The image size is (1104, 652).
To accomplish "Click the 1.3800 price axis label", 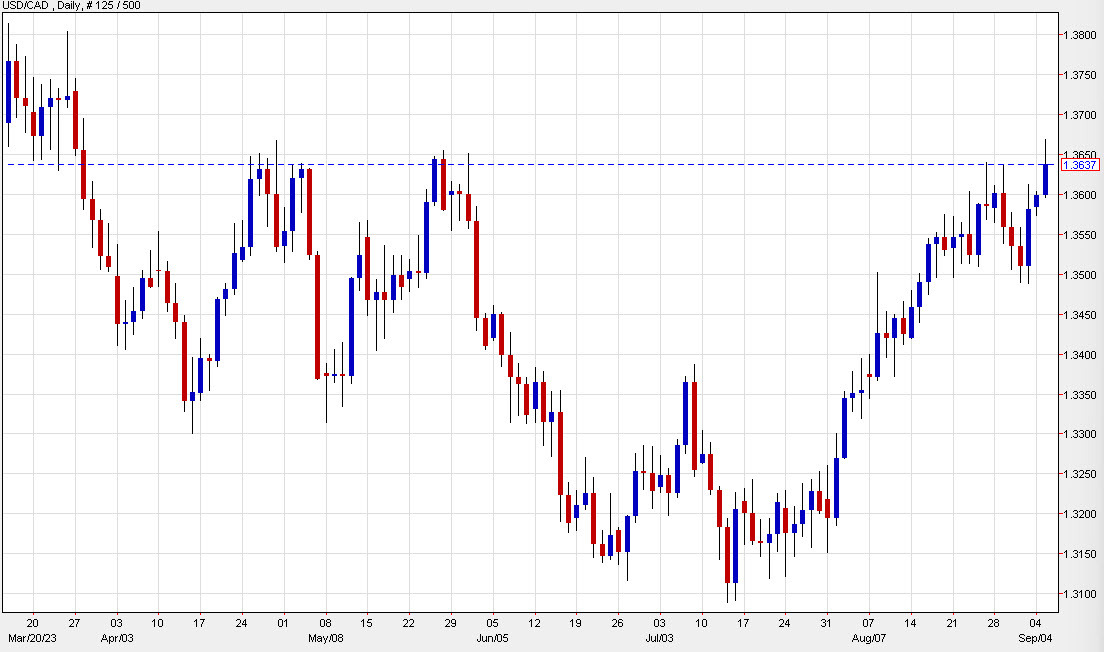I will [1079, 35].
